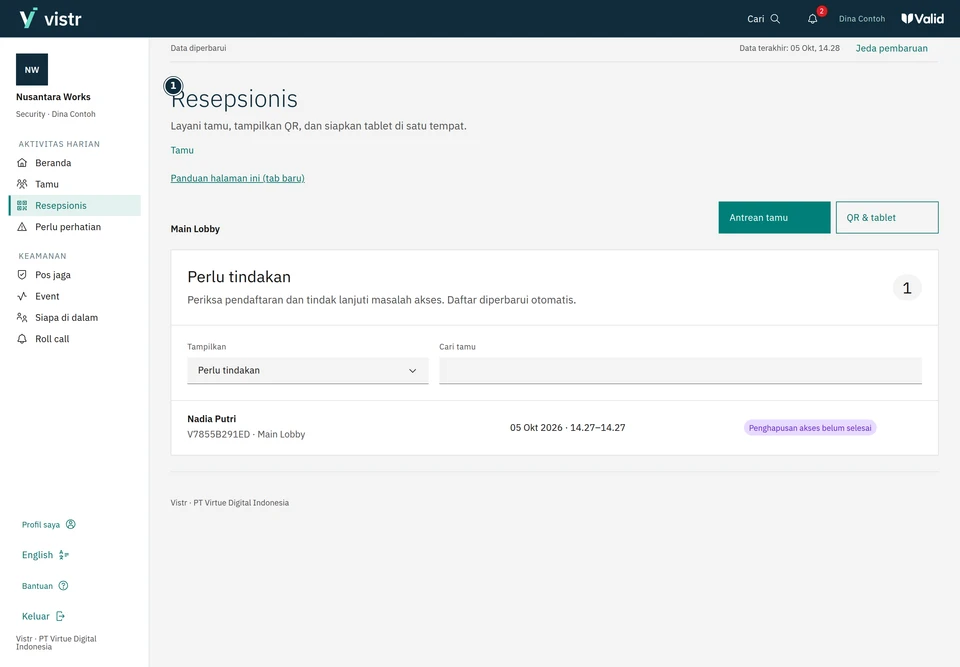This screenshot has height=667, width=960.
Task: Click the English language switch icon
Action: point(64,555)
